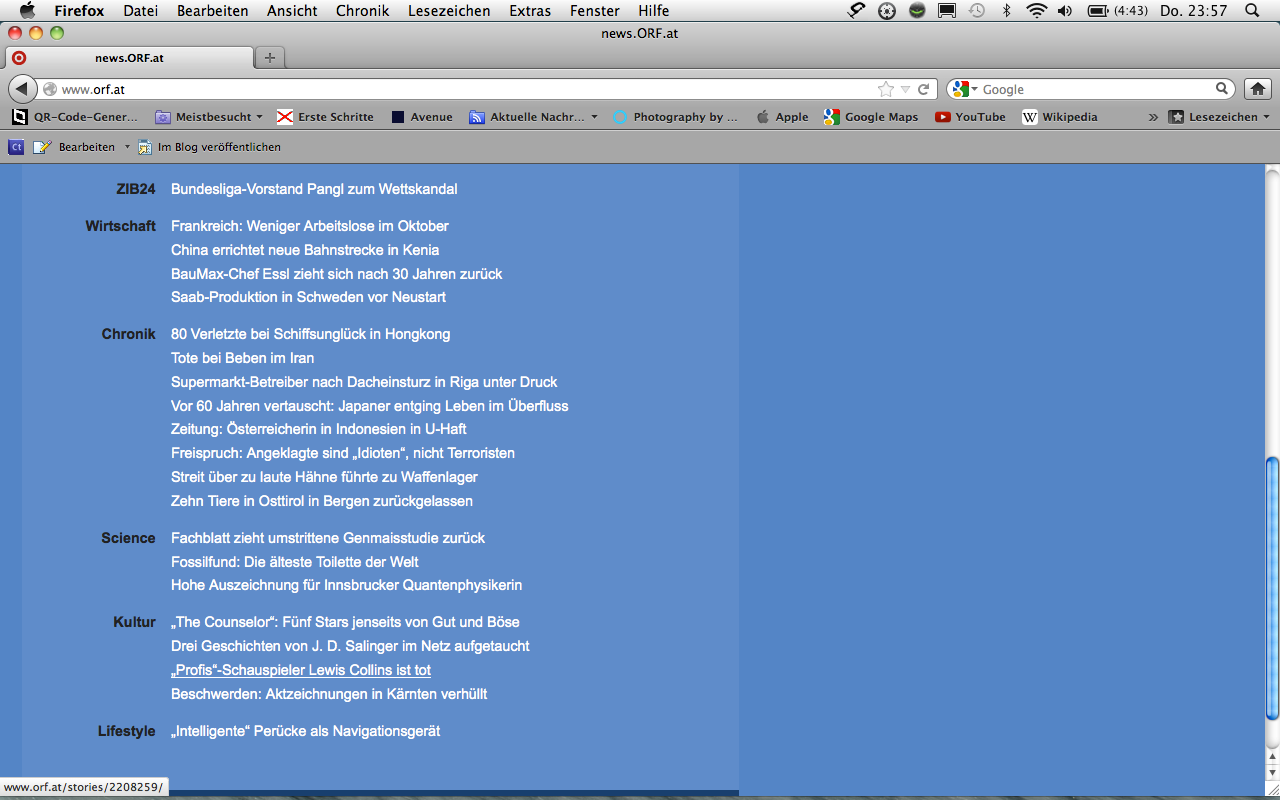Open the Science section heading
Image resolution: width=1280 pixels, height=800 pixels.
129,538
